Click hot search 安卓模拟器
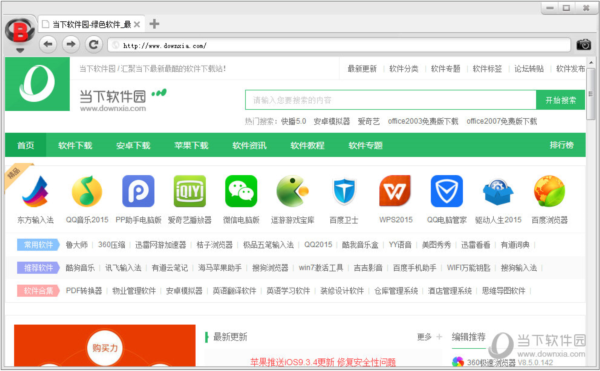This screenshot has width=600, height=371. [x=332, y=121]
